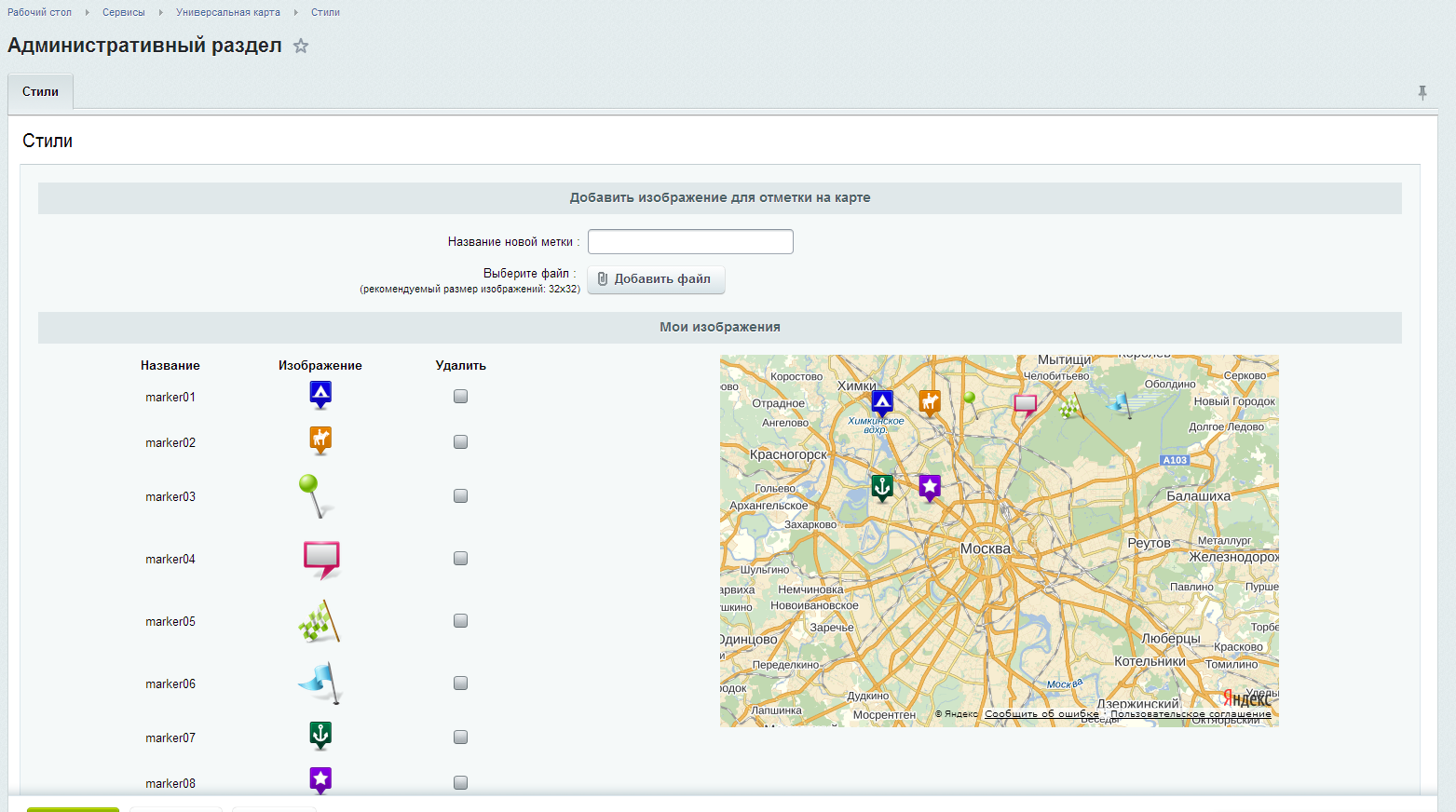Screen dimensions: 1456x812
Task: Click the pink speech bubble marker04 image
Action: click(321, 560)
